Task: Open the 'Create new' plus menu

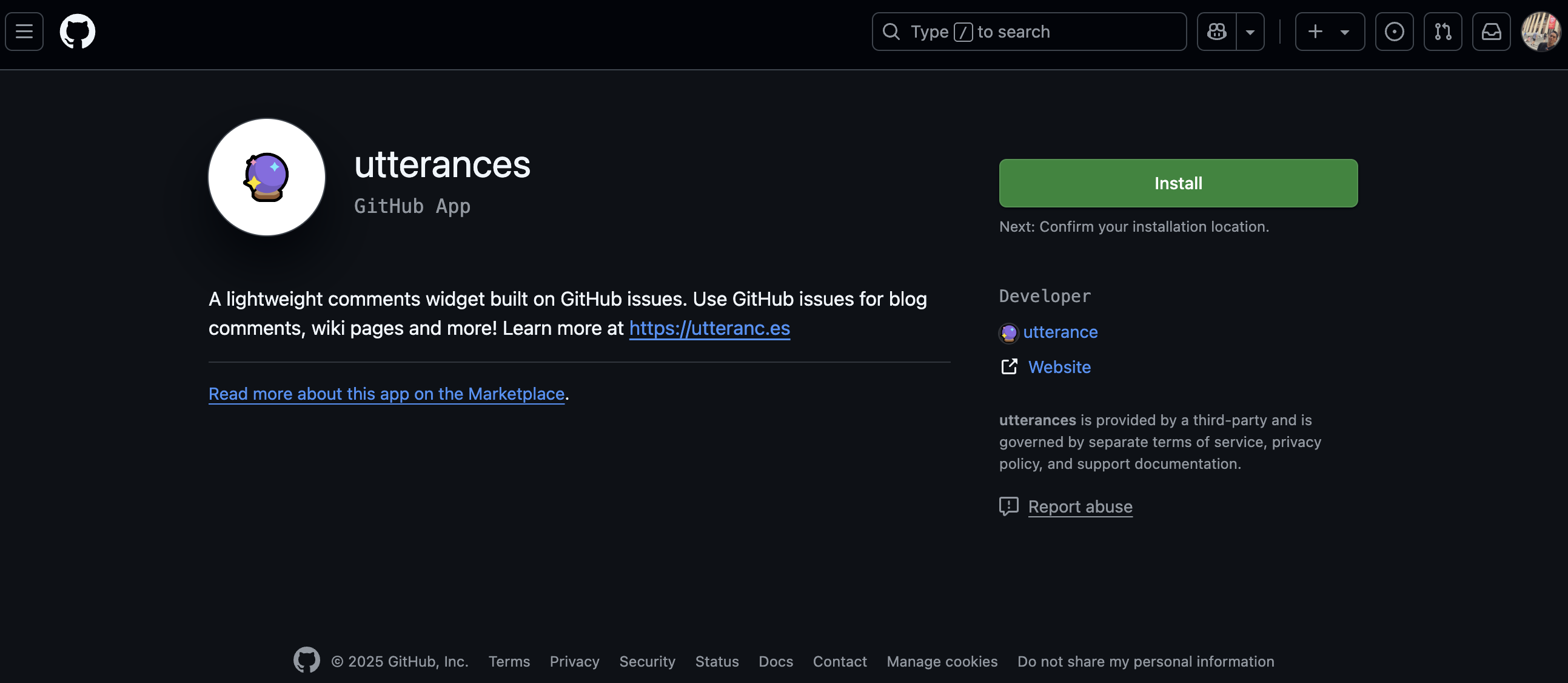Action: click(x=1329, y=32)
